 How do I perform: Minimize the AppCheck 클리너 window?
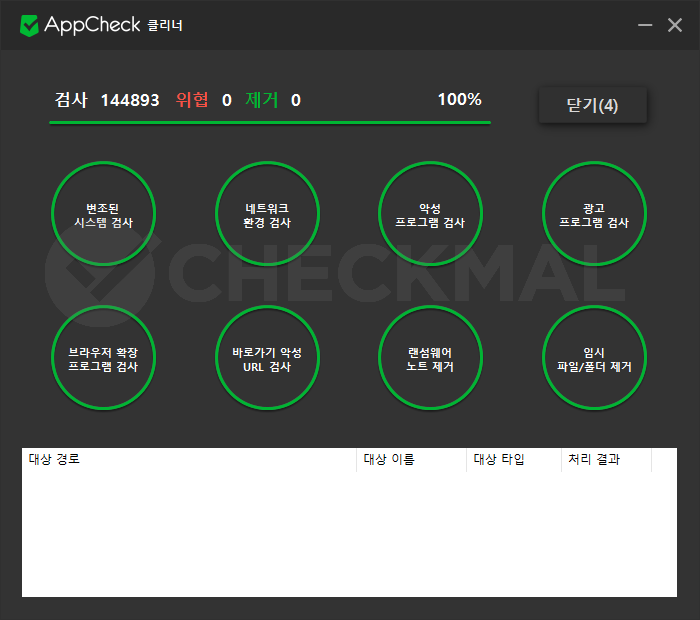coord(645,25)
